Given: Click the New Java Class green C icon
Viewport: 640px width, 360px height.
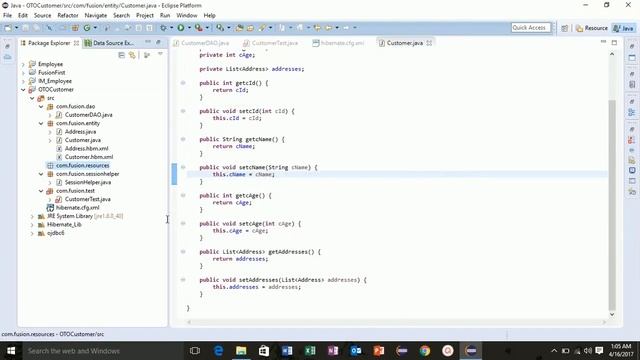Looking at the screenshot, I should (x=87, y=28).
